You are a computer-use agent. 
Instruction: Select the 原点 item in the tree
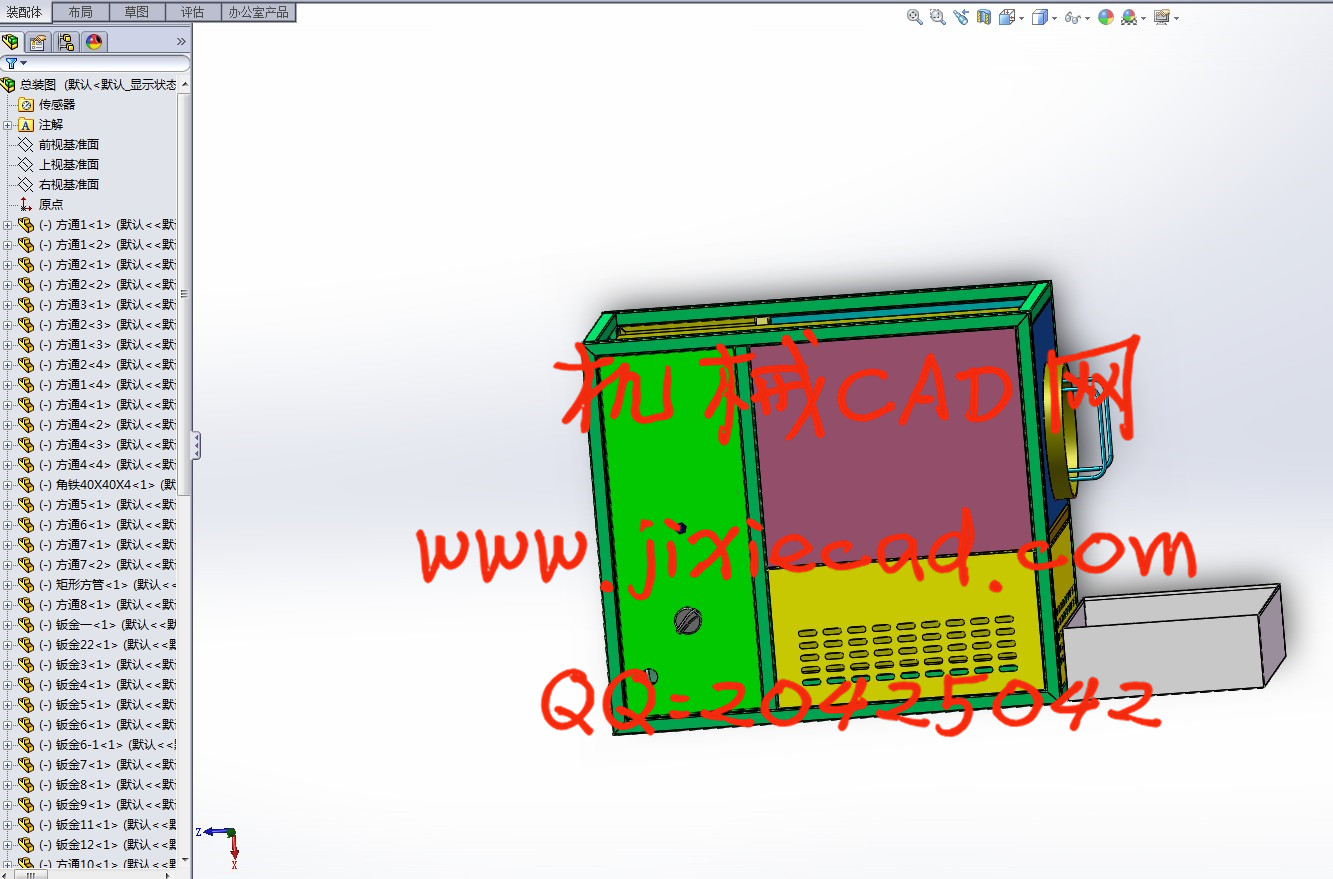[50, 205]
